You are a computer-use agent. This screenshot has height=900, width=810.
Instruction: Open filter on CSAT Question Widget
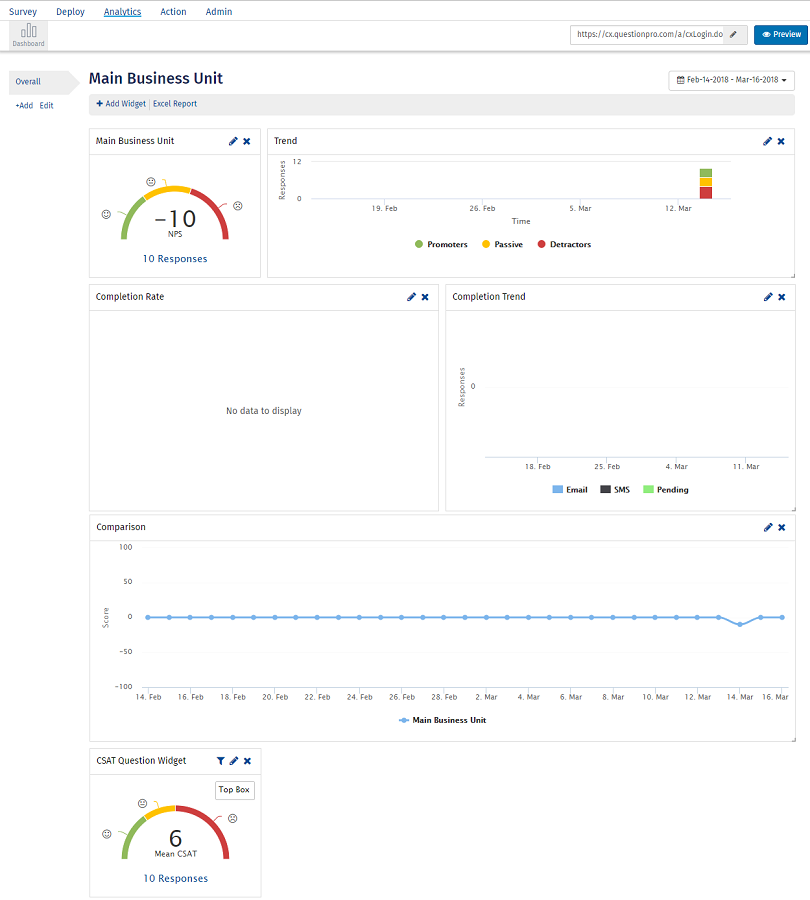coord(221,761)
